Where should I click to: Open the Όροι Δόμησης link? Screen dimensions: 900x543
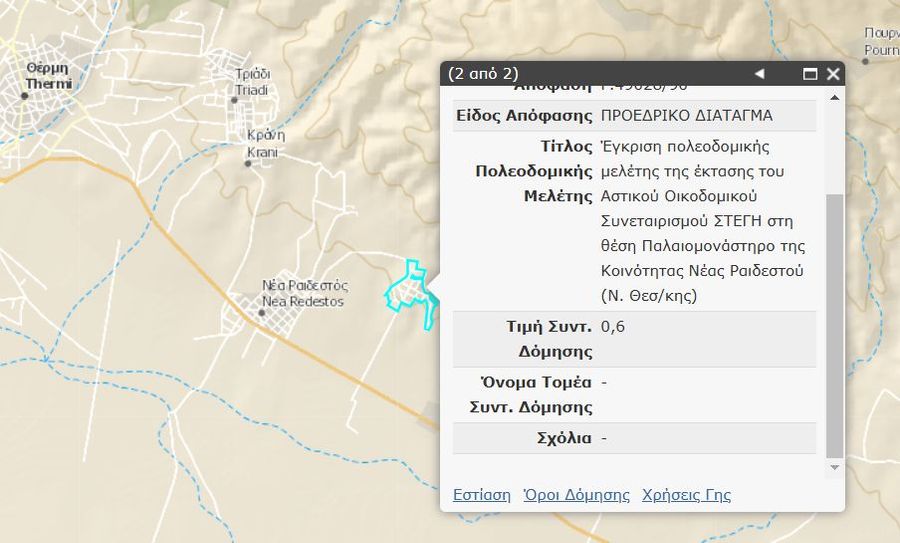[576, 495]
